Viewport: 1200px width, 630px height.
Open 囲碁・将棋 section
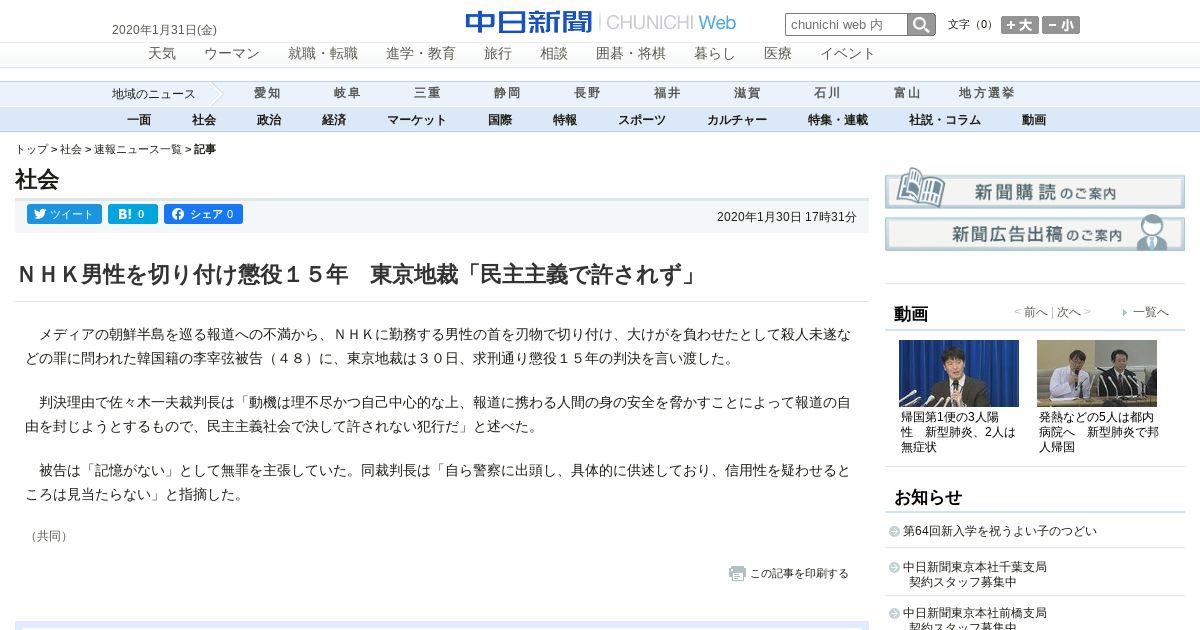click(x=631, y=54)
